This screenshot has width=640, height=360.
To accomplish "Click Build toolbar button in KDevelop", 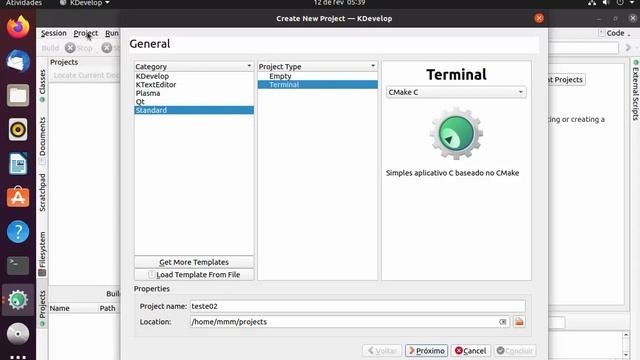I will (x=51, y=48).
